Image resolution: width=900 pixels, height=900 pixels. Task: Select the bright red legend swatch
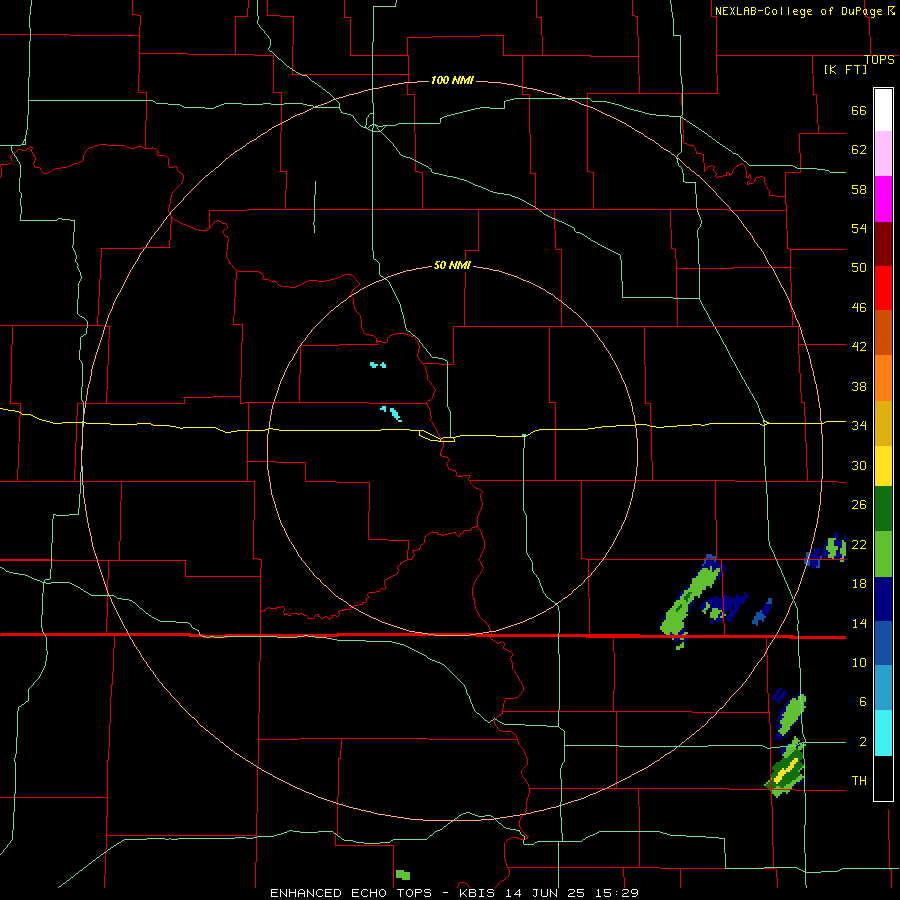point(883,288)
